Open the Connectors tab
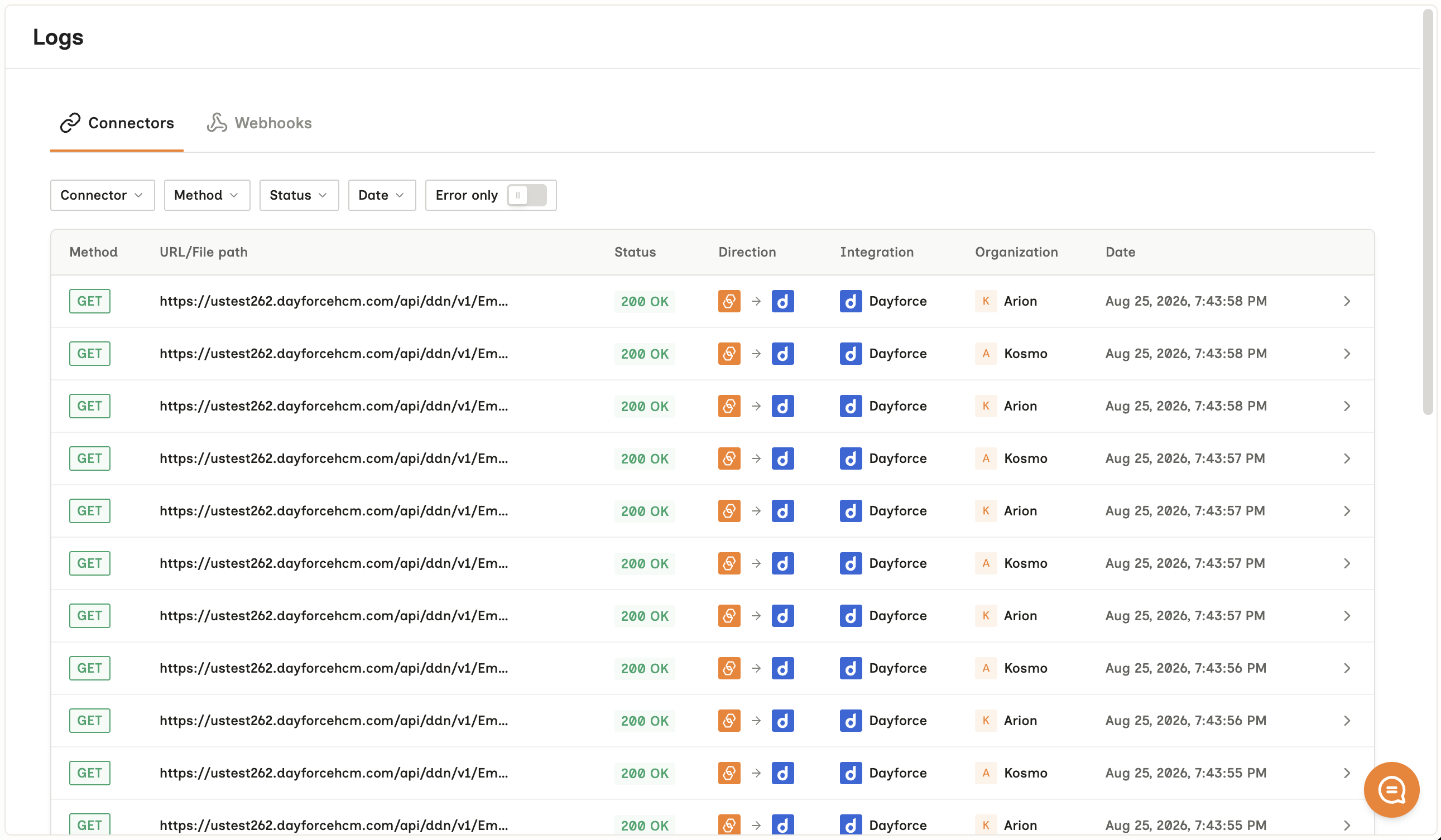 click(117, 123)
